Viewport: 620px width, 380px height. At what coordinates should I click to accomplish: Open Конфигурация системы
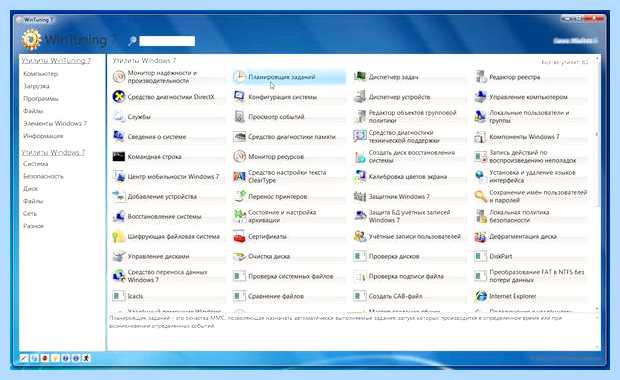pos(289,97)
